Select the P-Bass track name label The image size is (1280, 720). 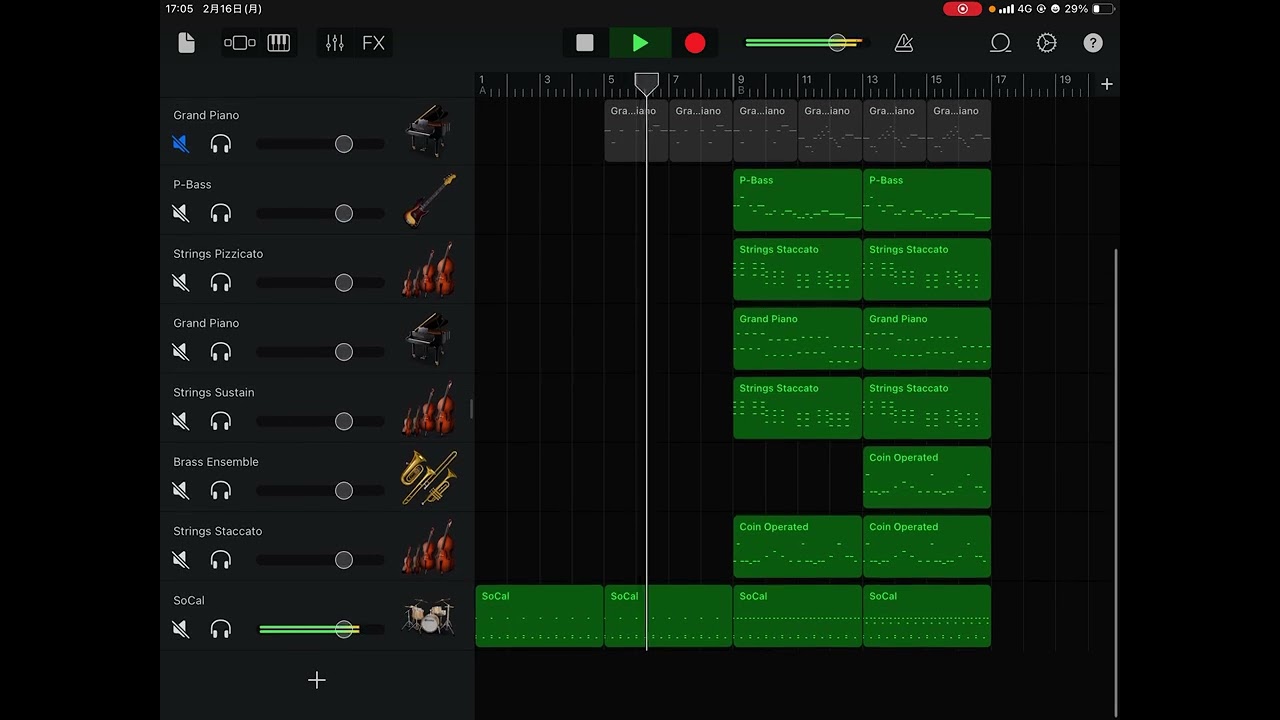coord(192,184)
